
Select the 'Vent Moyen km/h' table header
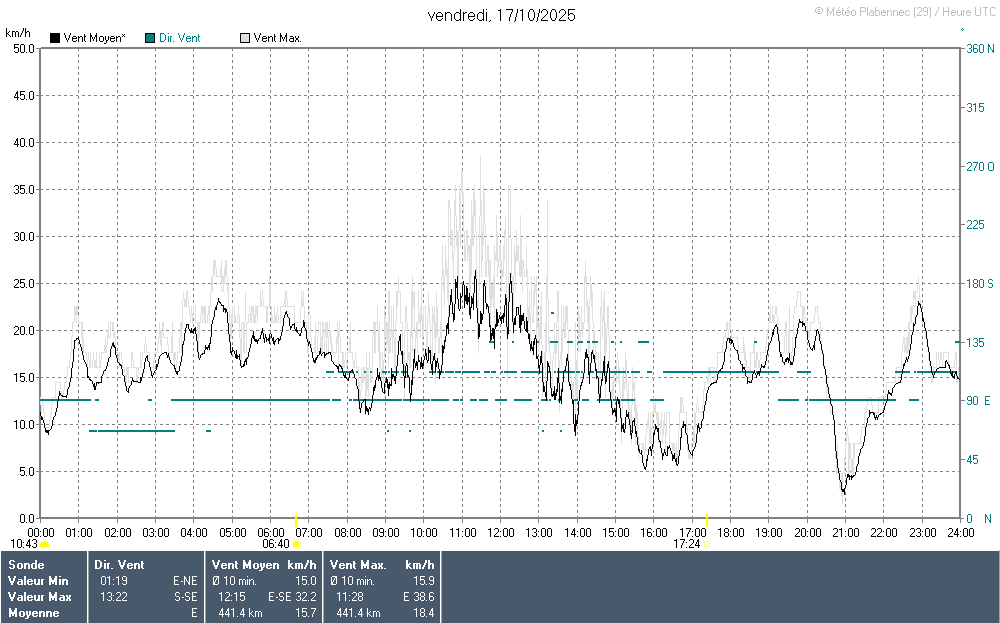(264, 565)
